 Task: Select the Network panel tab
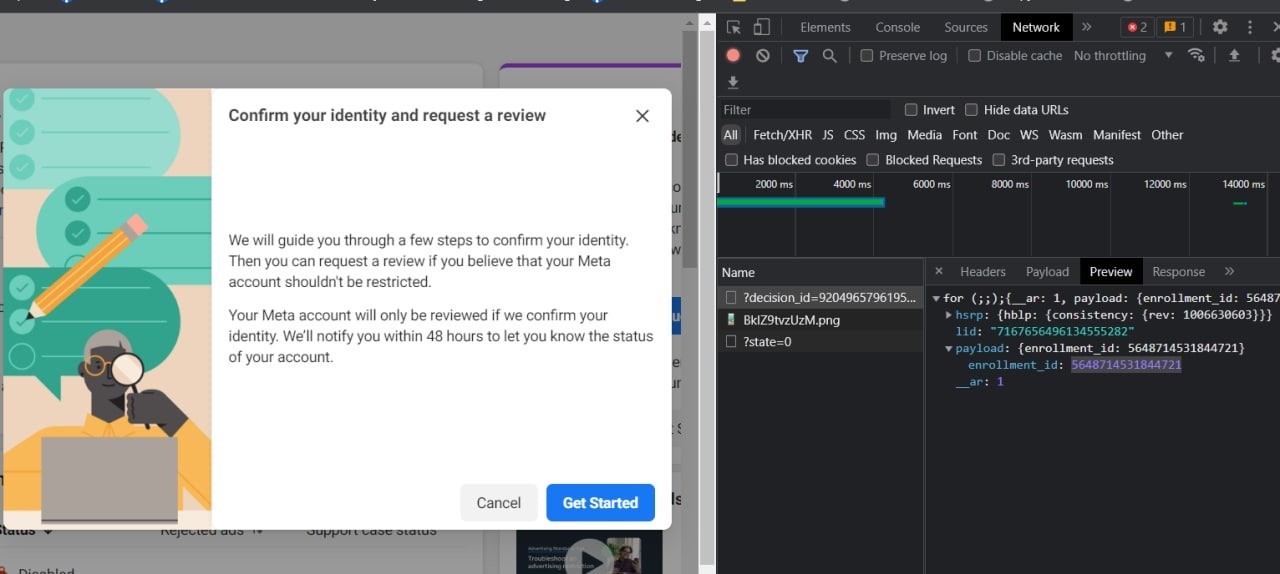[x=1036, y=27]
